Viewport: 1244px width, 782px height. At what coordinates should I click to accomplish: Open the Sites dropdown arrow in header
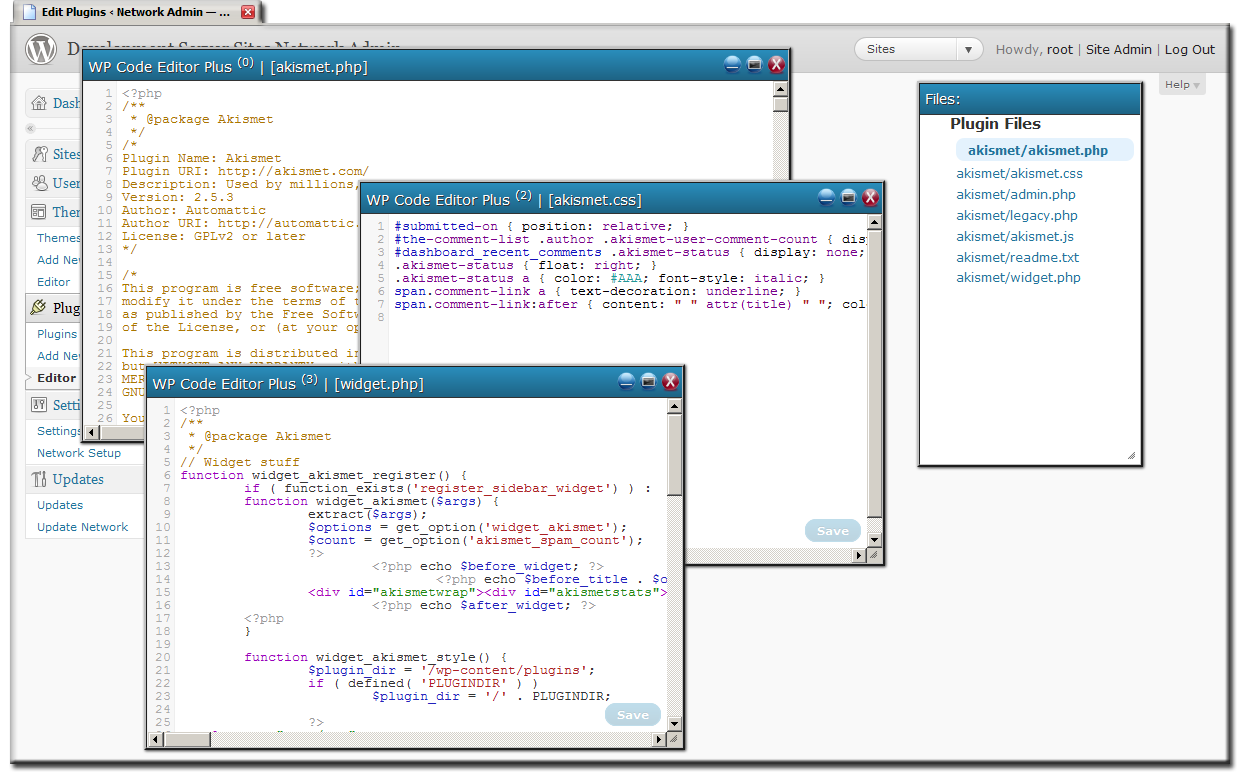coord(968,49)
